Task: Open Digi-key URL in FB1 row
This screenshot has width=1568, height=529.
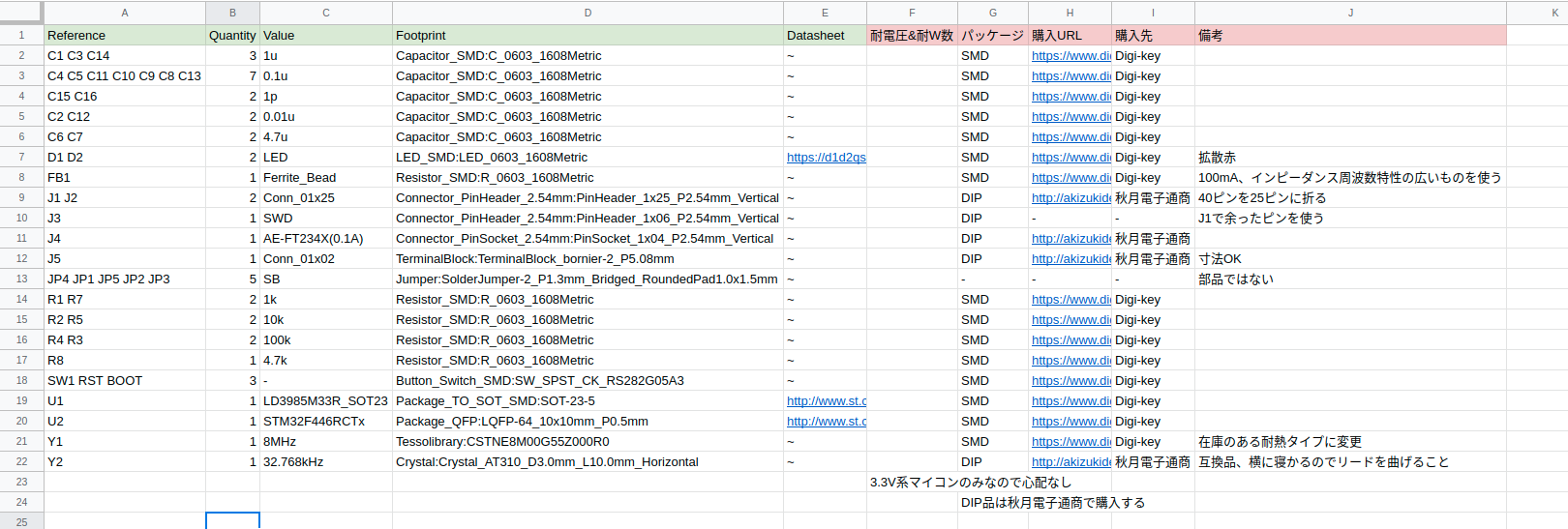Action: click(1070, 178)
